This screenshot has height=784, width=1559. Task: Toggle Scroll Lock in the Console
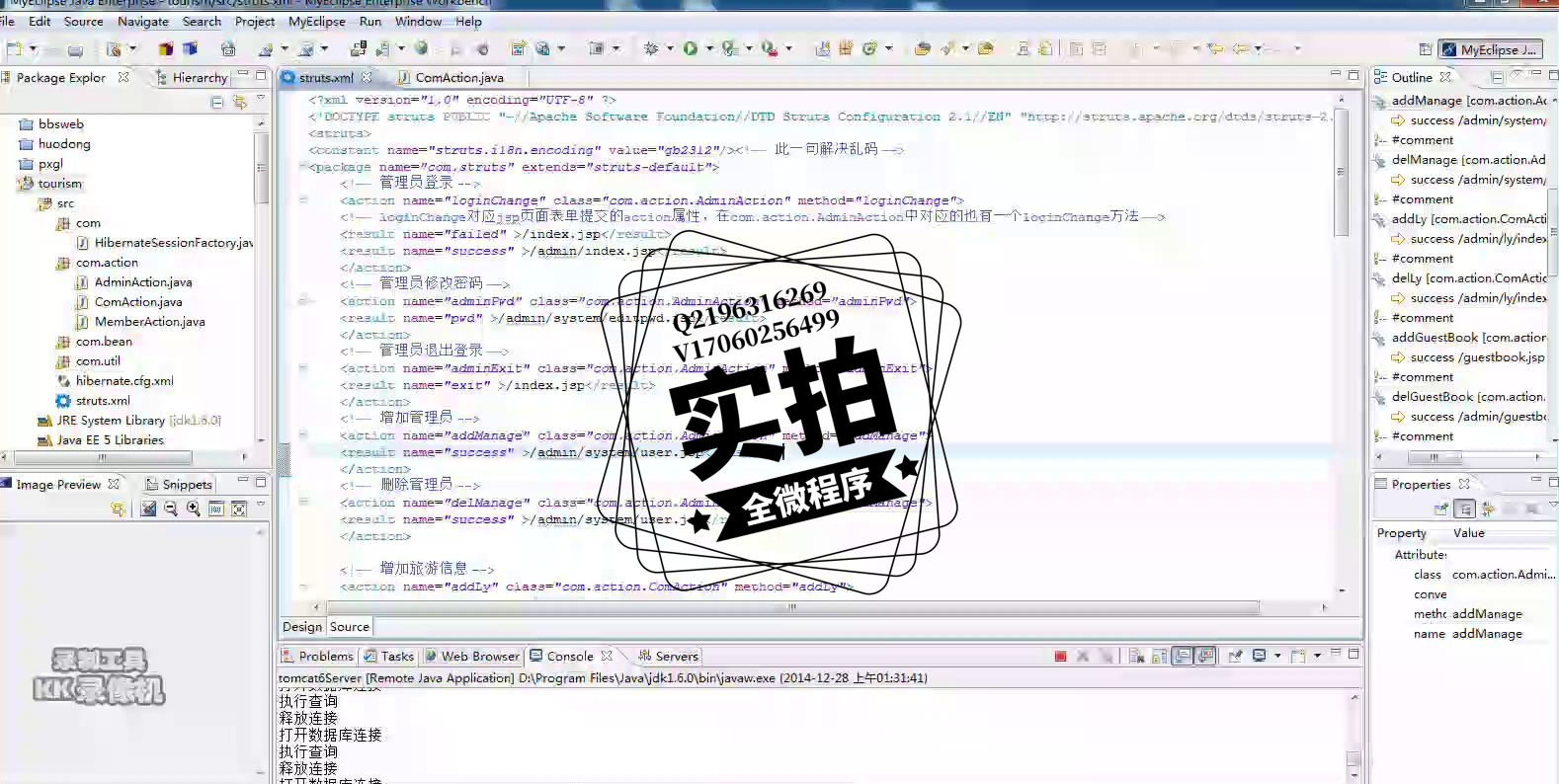pyautogui.click(x=1159, y=656)
